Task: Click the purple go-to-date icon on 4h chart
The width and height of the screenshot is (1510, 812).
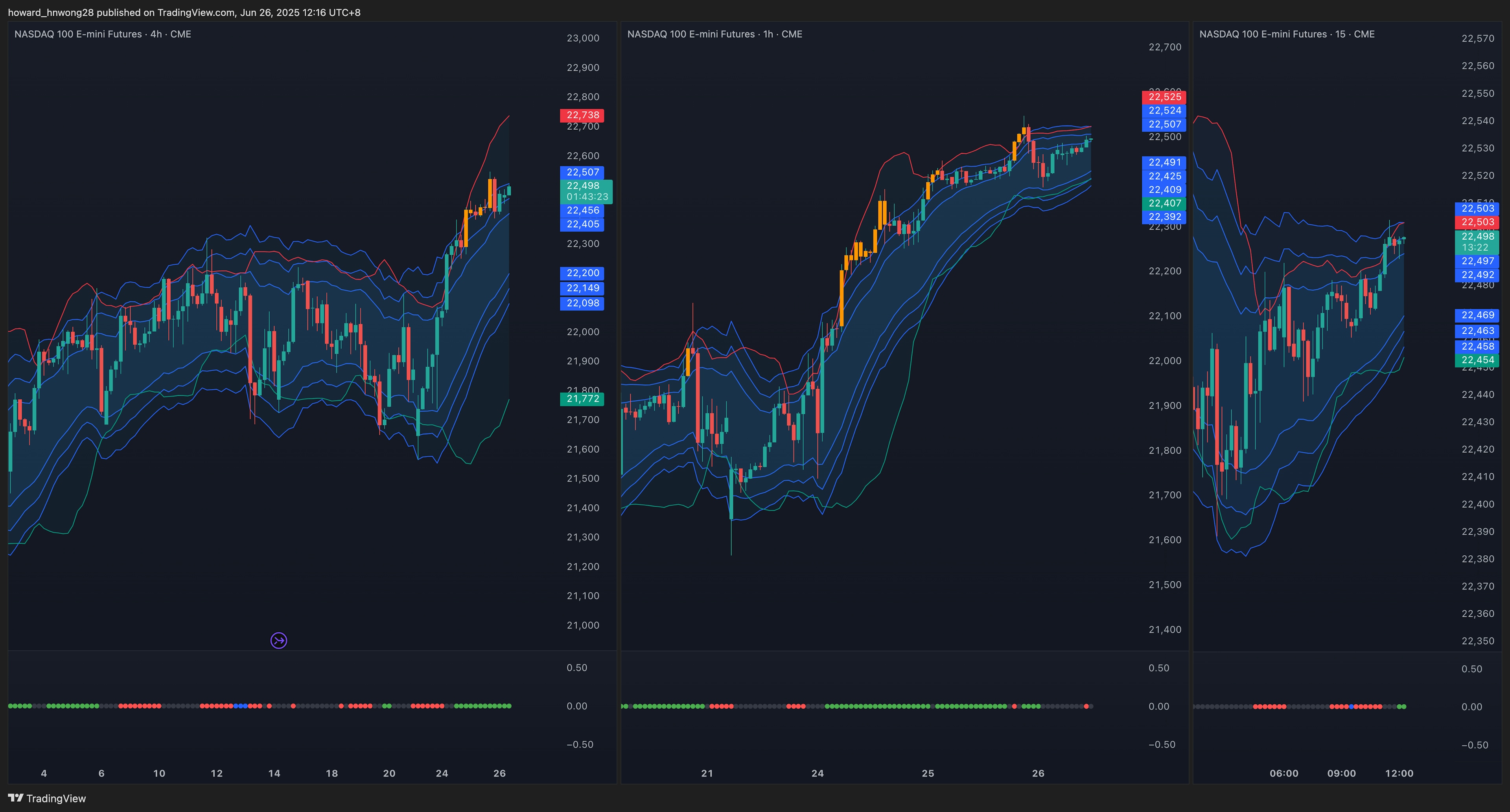Action: pos(278,640)
